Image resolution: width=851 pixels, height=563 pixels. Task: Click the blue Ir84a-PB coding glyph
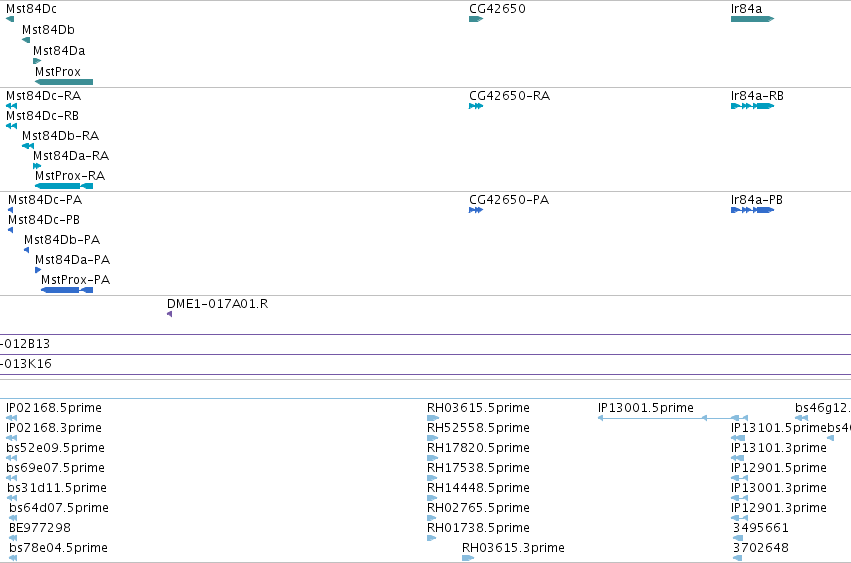point(752,210)
